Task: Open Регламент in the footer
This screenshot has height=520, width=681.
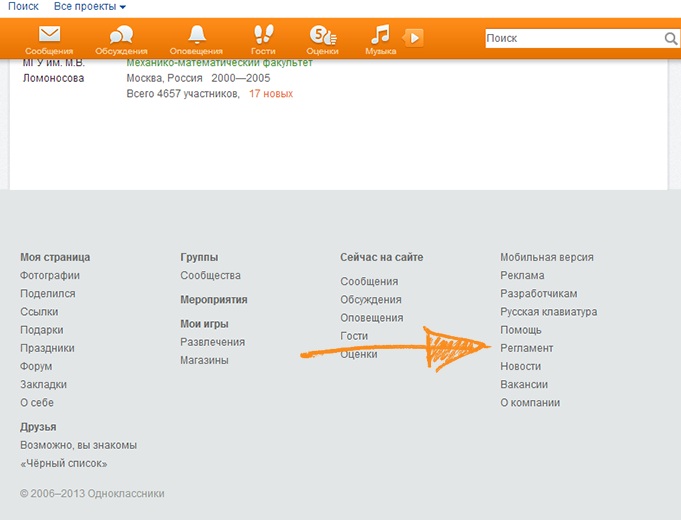Action: [x=526, y=348]
